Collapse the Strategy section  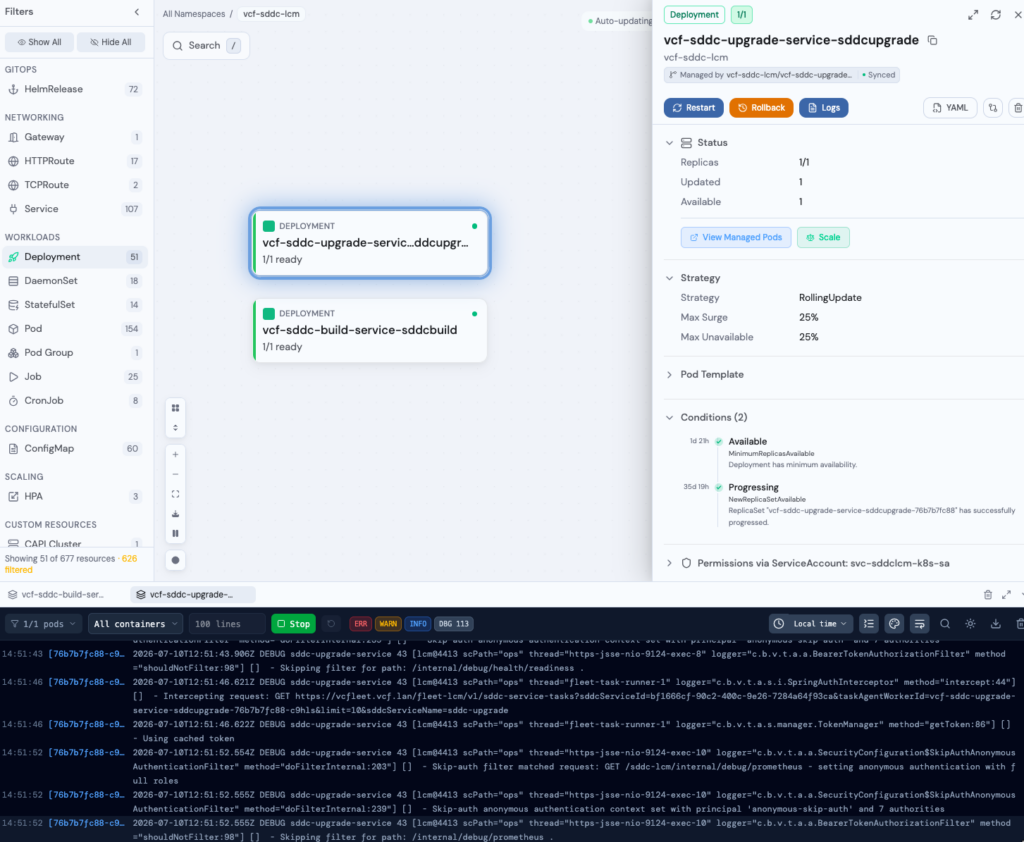coord(669,278)
